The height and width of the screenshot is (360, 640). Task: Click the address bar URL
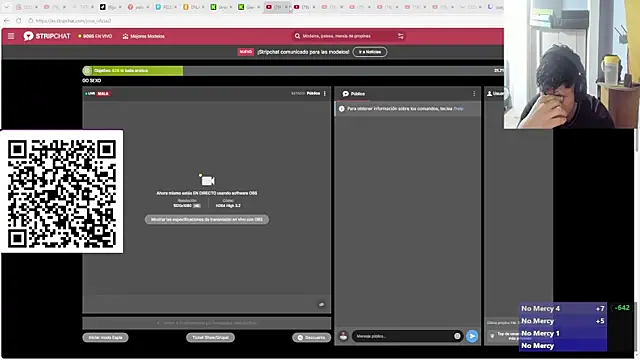click(x=73, y=20)
